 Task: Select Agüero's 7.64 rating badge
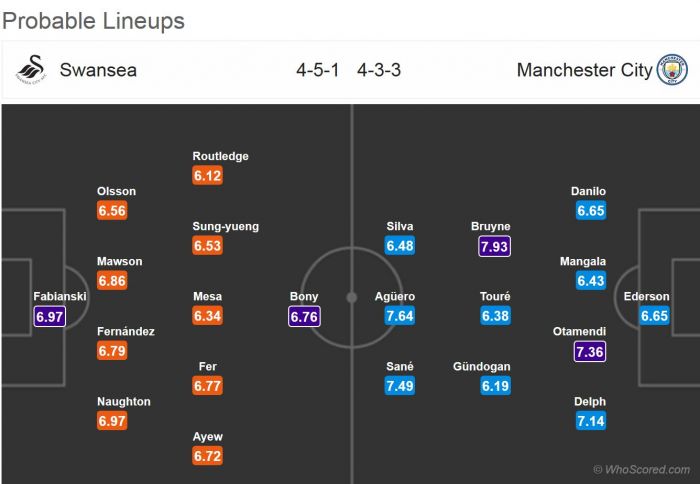coord(400,316)
